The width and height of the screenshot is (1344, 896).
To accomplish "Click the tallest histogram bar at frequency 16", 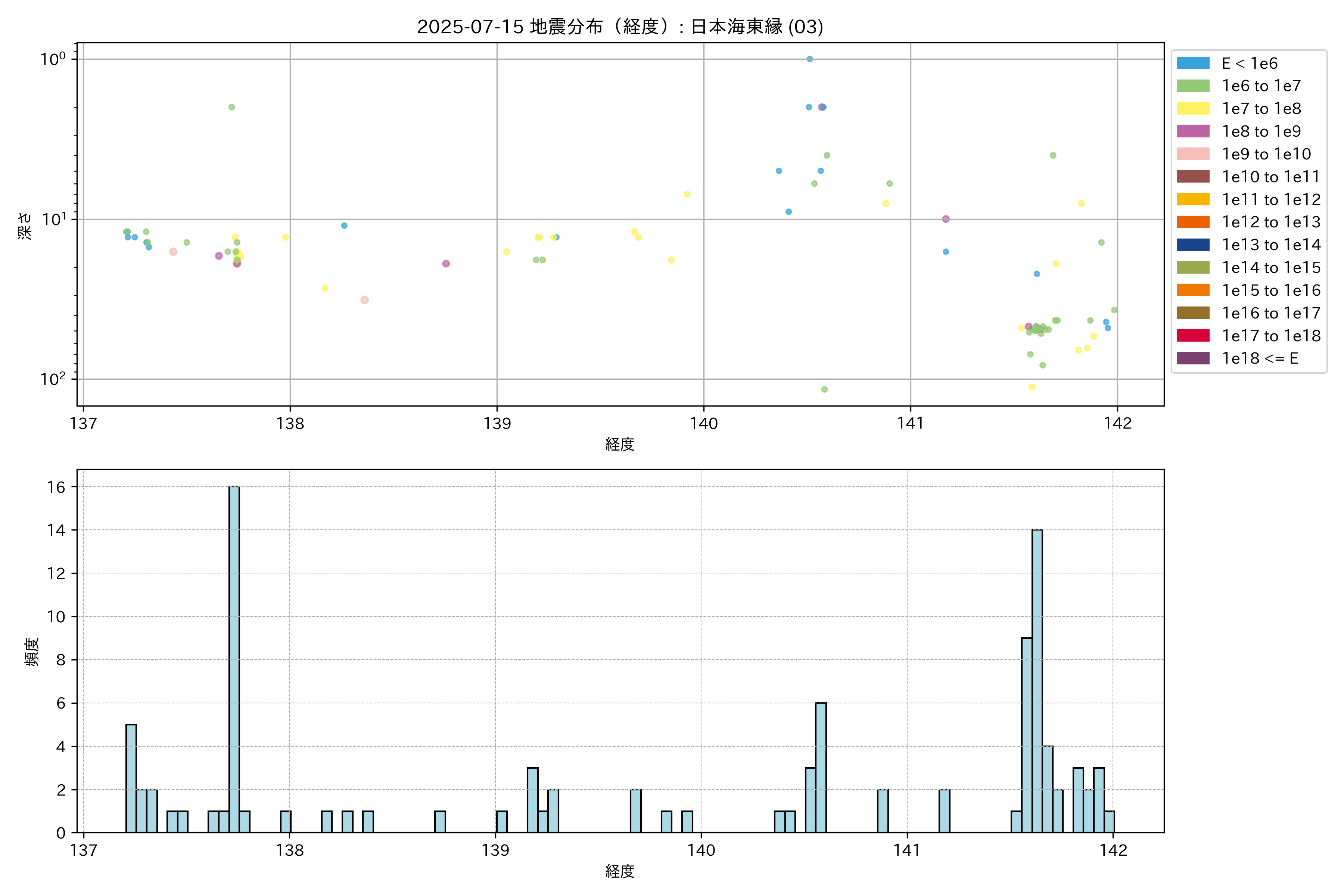I will click(x=234, y=659).
